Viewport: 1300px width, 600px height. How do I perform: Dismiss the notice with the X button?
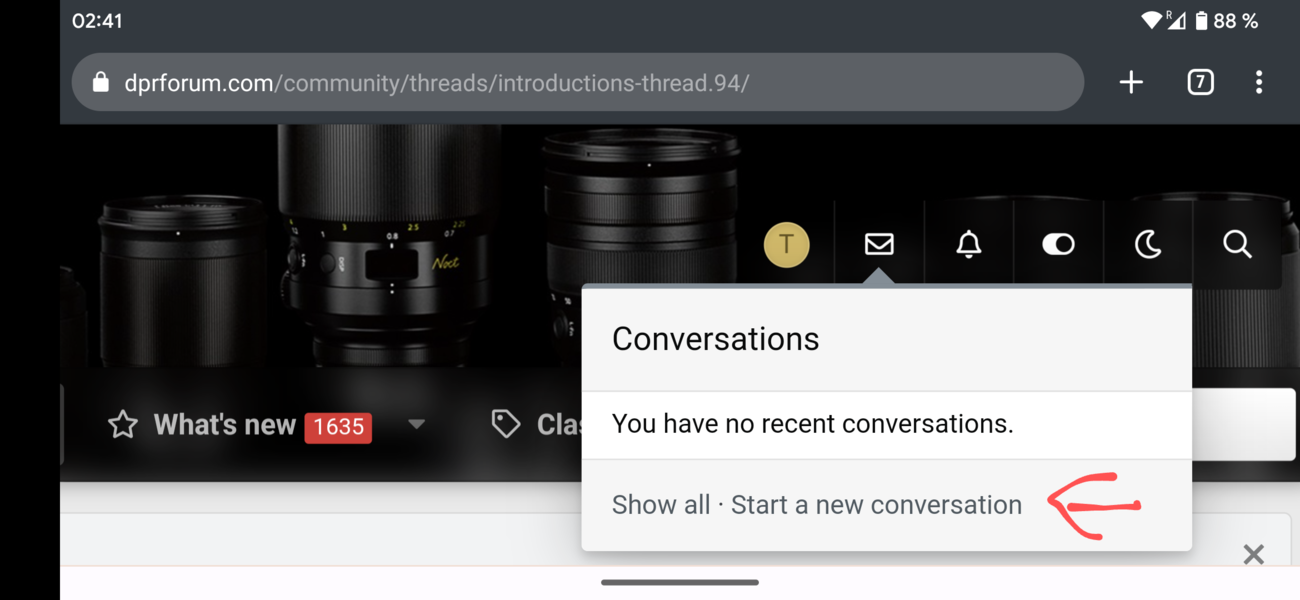[1253, 553]
